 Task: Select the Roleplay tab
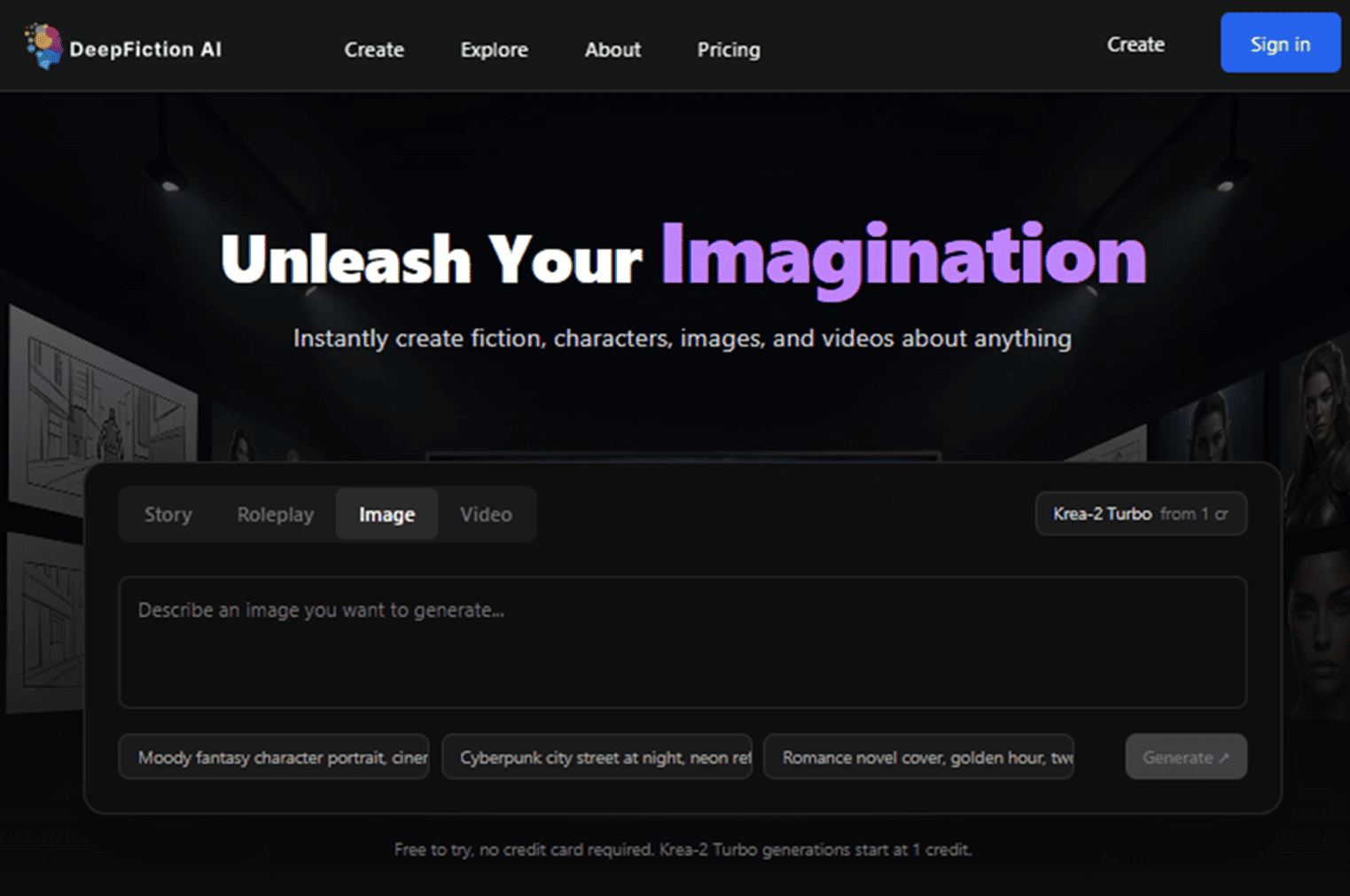276,514
